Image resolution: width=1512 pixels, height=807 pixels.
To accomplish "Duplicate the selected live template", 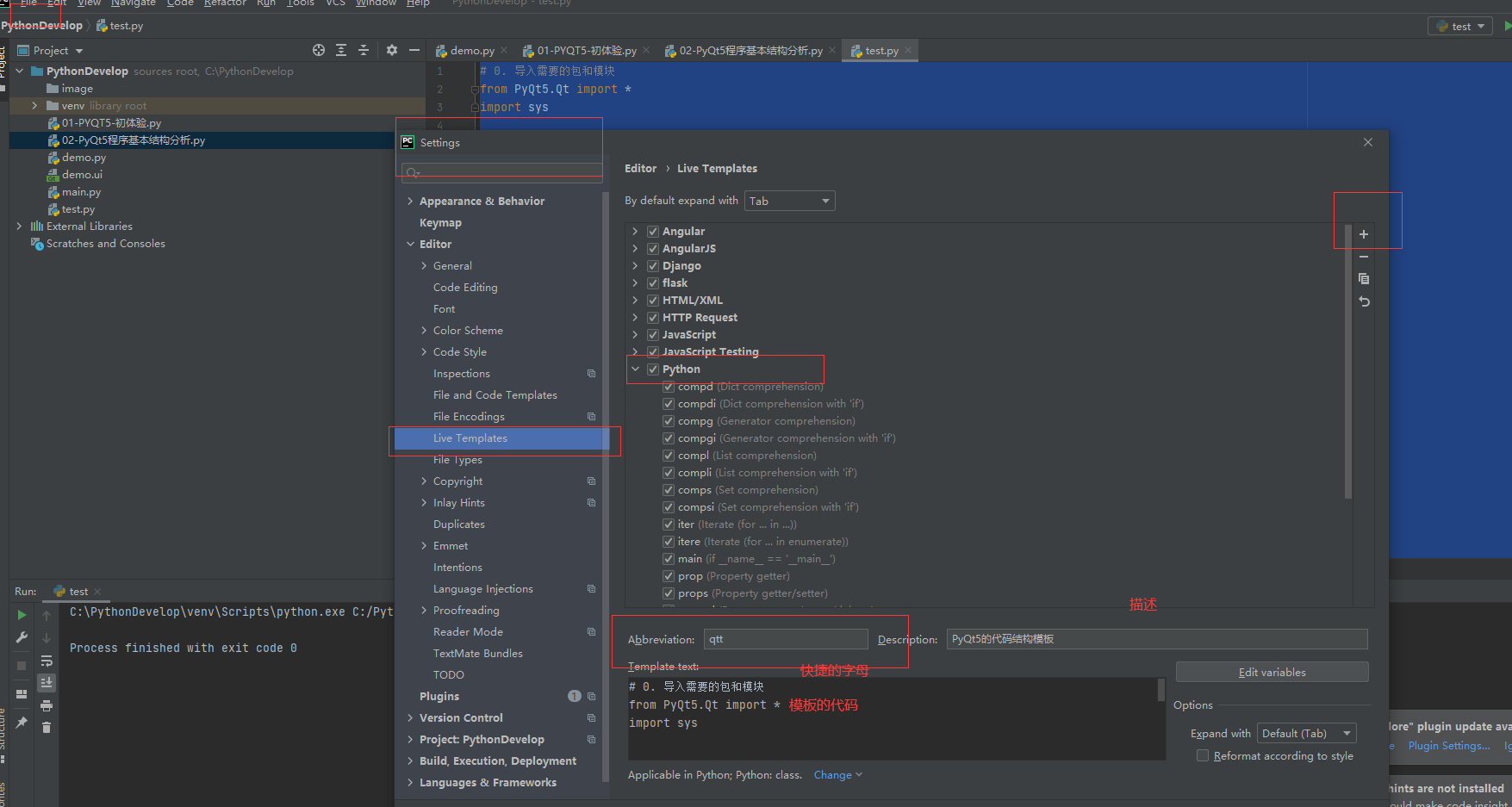I will point(1364,279).
